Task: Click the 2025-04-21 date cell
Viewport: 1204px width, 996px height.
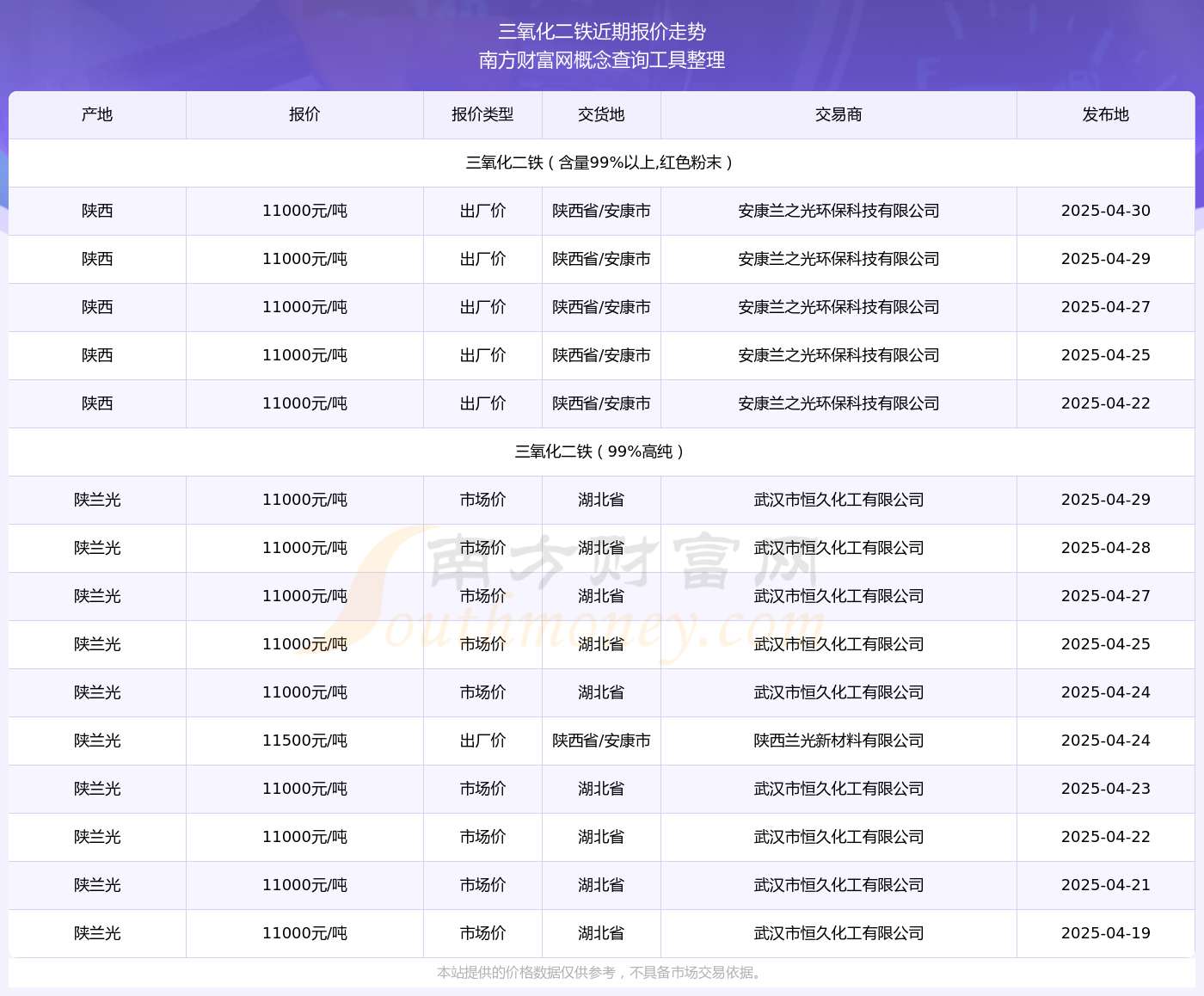Action: point(1106,885)
